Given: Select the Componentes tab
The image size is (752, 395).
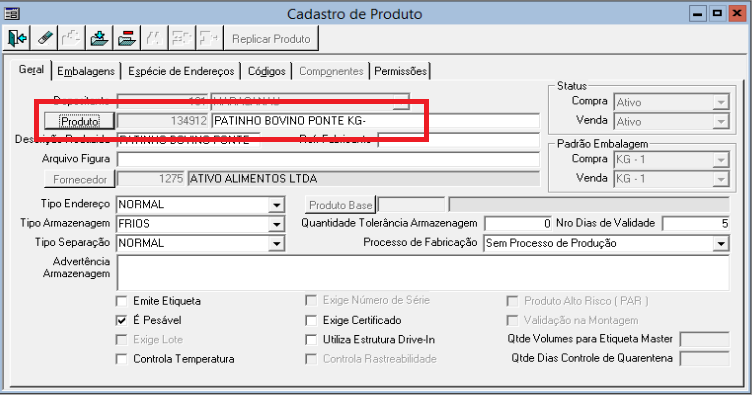Looking at the screenshot, I should pyautogui.click(x=331, y=71).
